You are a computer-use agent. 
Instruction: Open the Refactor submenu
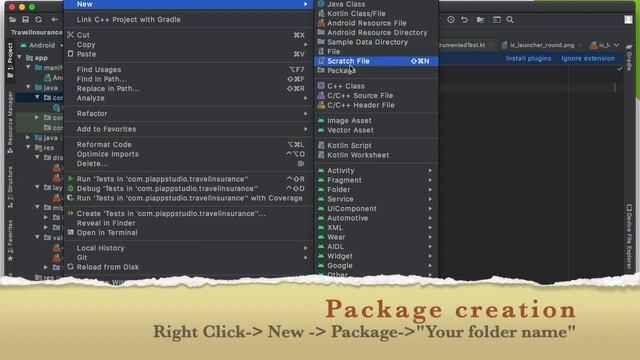188,113
